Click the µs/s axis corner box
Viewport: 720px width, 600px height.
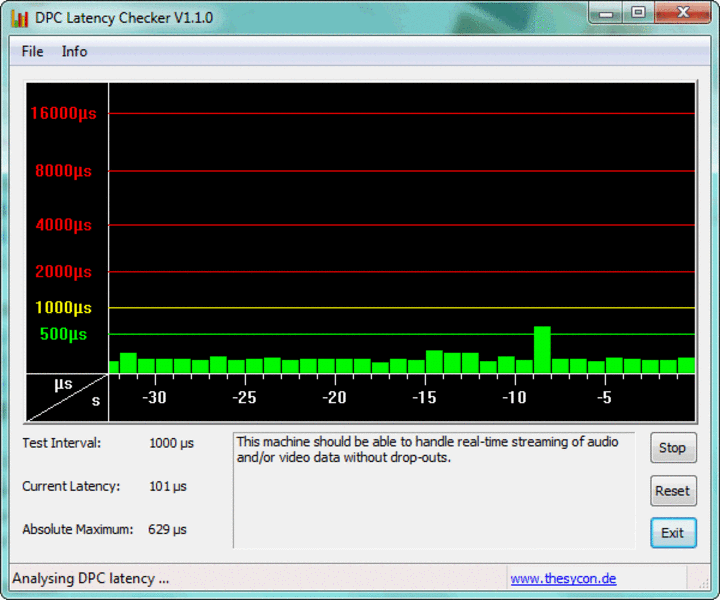pyautogui.click(x=67, y=397)
